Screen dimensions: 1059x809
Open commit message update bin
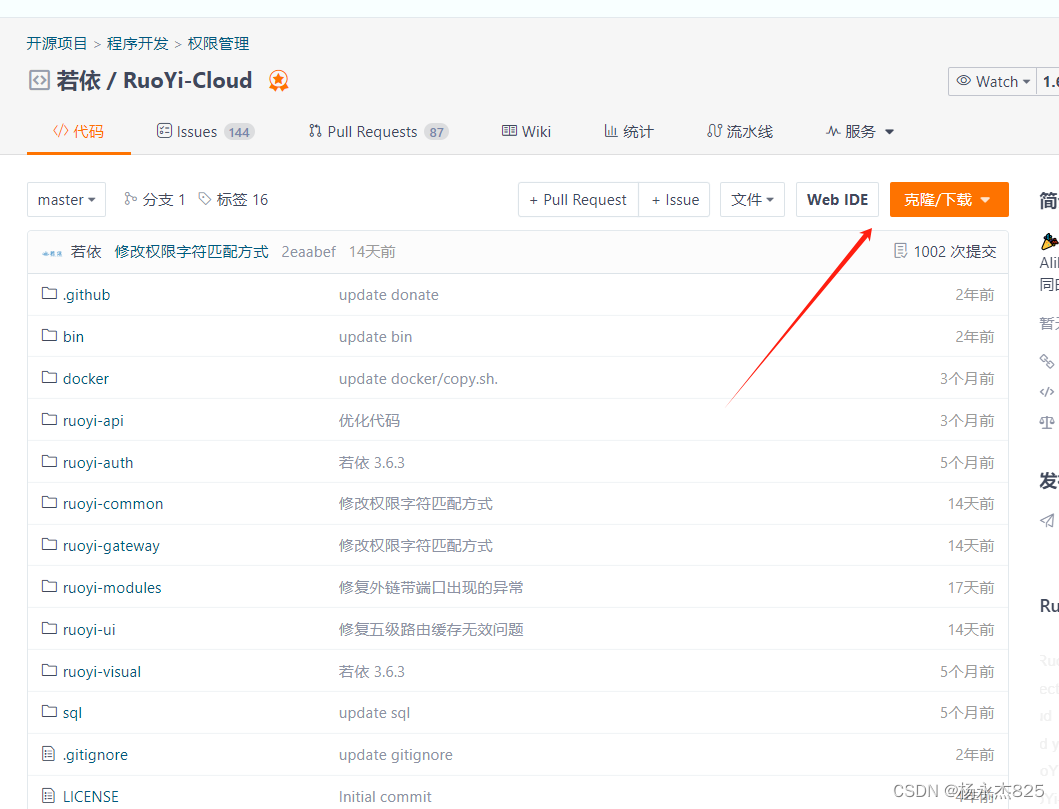point(375,336)
